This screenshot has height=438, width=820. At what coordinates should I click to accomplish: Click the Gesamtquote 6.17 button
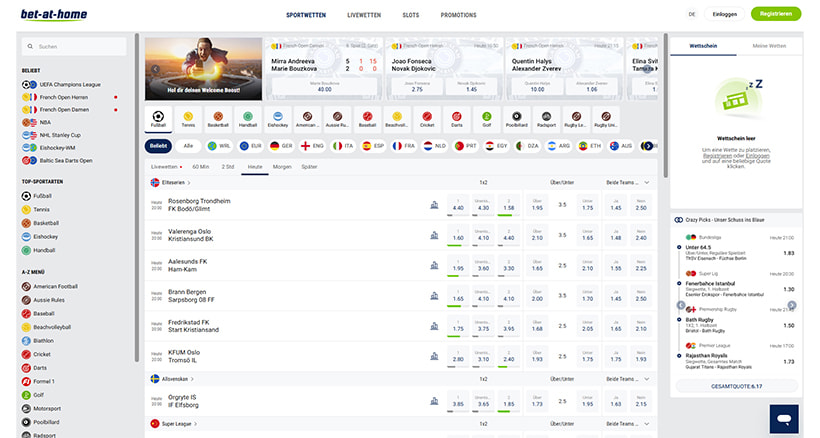(736, 386)
